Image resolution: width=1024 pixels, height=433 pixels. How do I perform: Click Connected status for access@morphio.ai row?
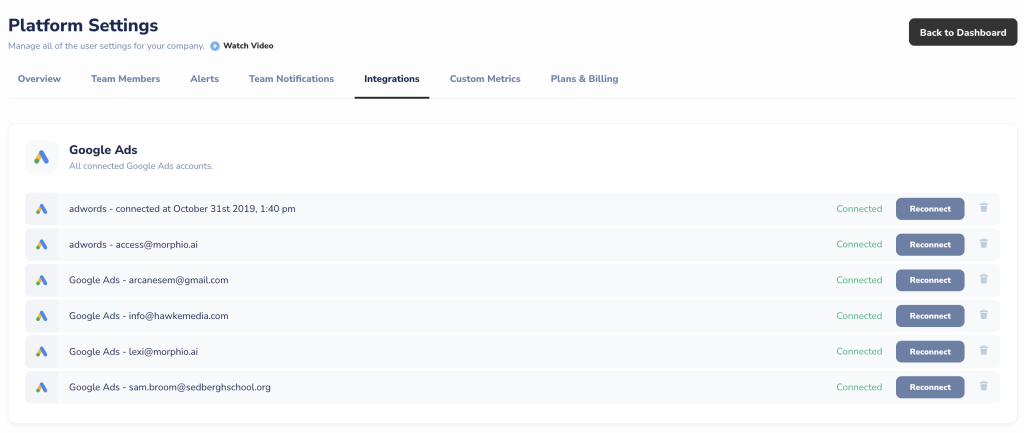[x=859, y=244]
